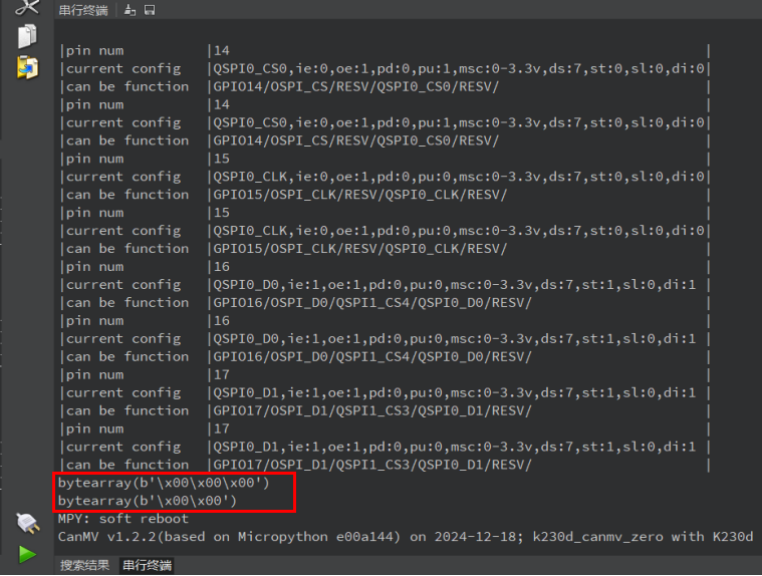
Task: Clear the serial terminal with broom icon
Action: tap(130, 10)
